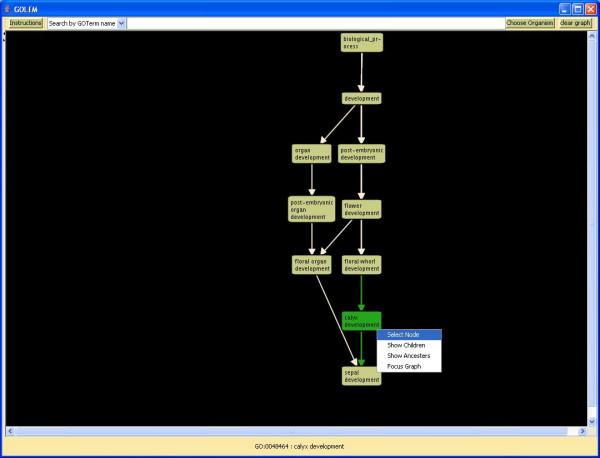The image size is (600, 458).
Task: Click the development graph node
Action: pyautogui.click(x=361, y=98)
